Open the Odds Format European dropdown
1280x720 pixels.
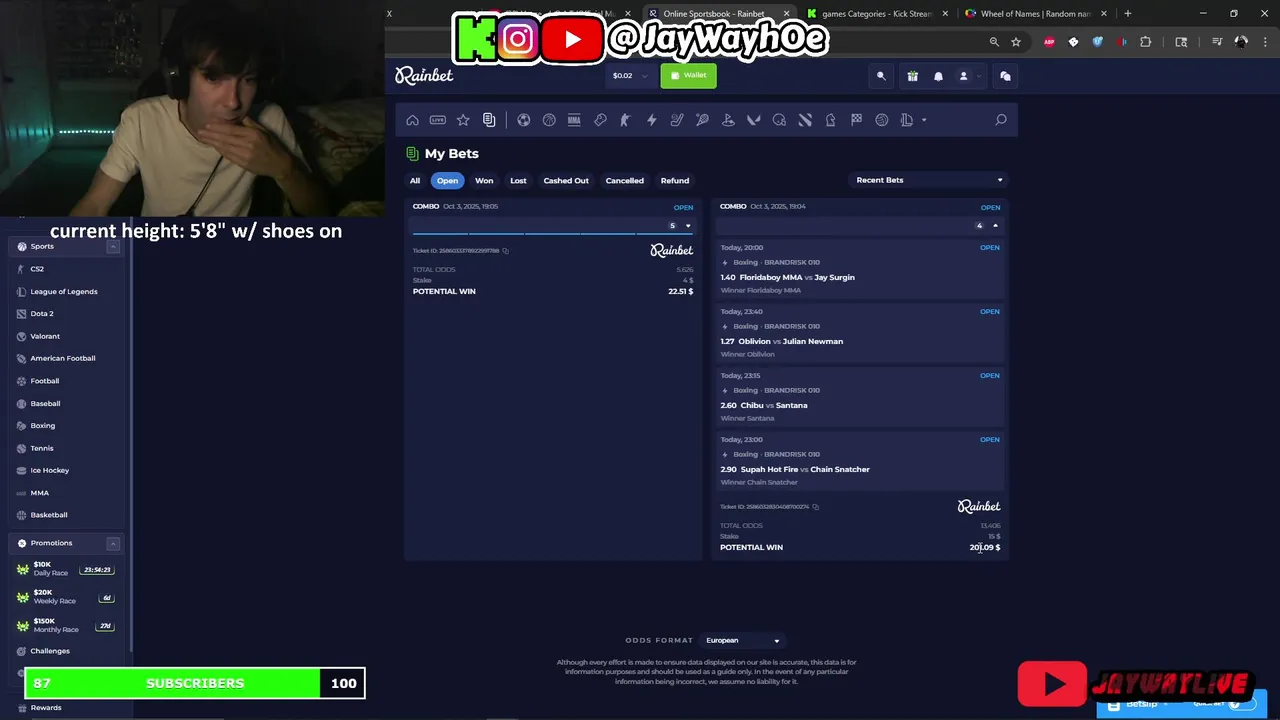[743, 640]
